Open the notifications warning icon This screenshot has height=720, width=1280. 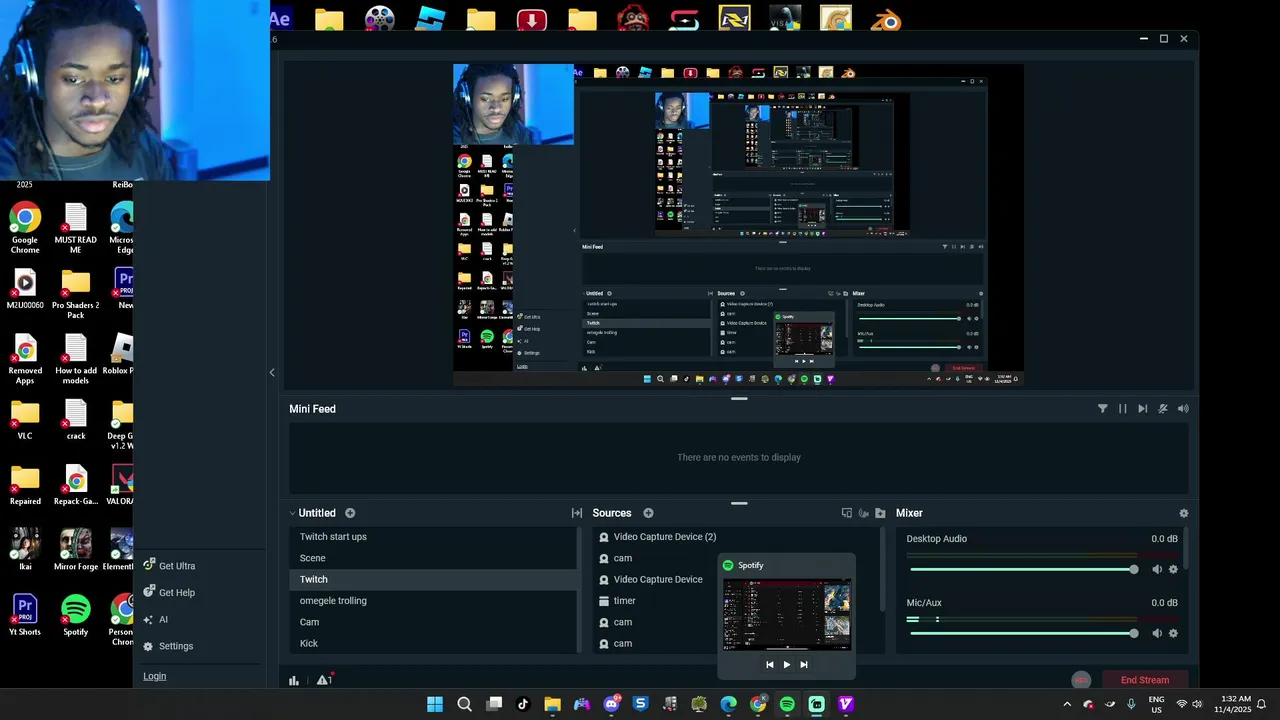324,680
